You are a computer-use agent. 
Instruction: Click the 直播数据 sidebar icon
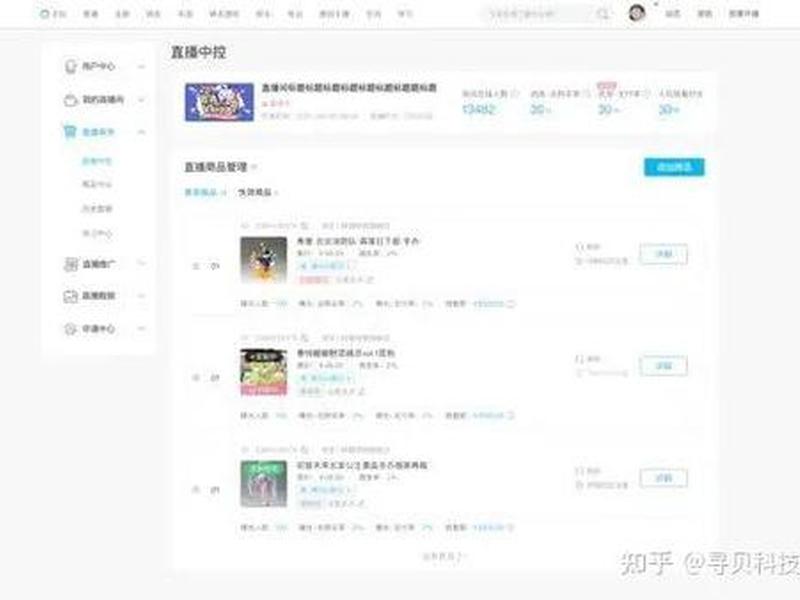70,296
